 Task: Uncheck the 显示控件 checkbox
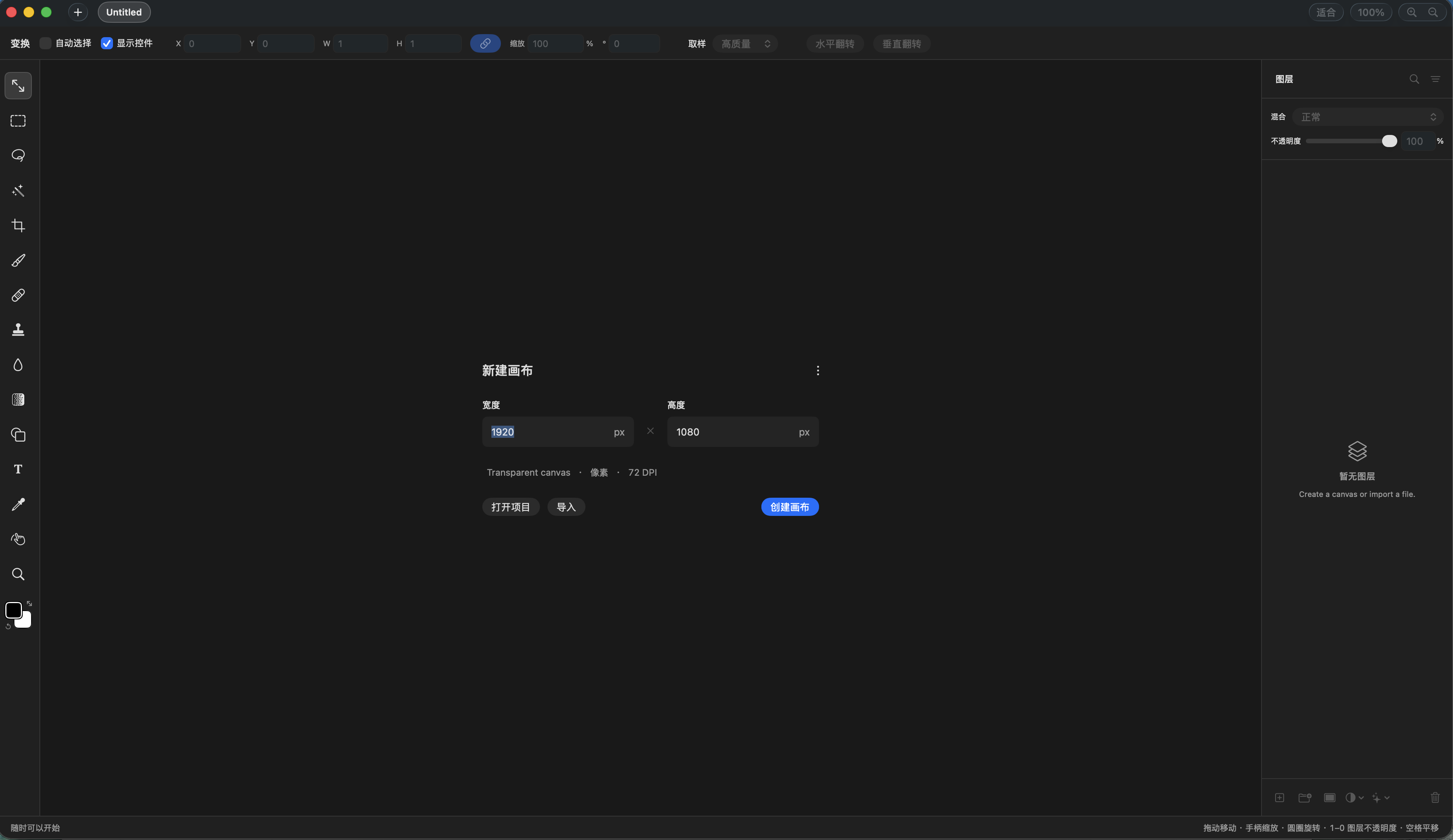click(x=107, y=43)
